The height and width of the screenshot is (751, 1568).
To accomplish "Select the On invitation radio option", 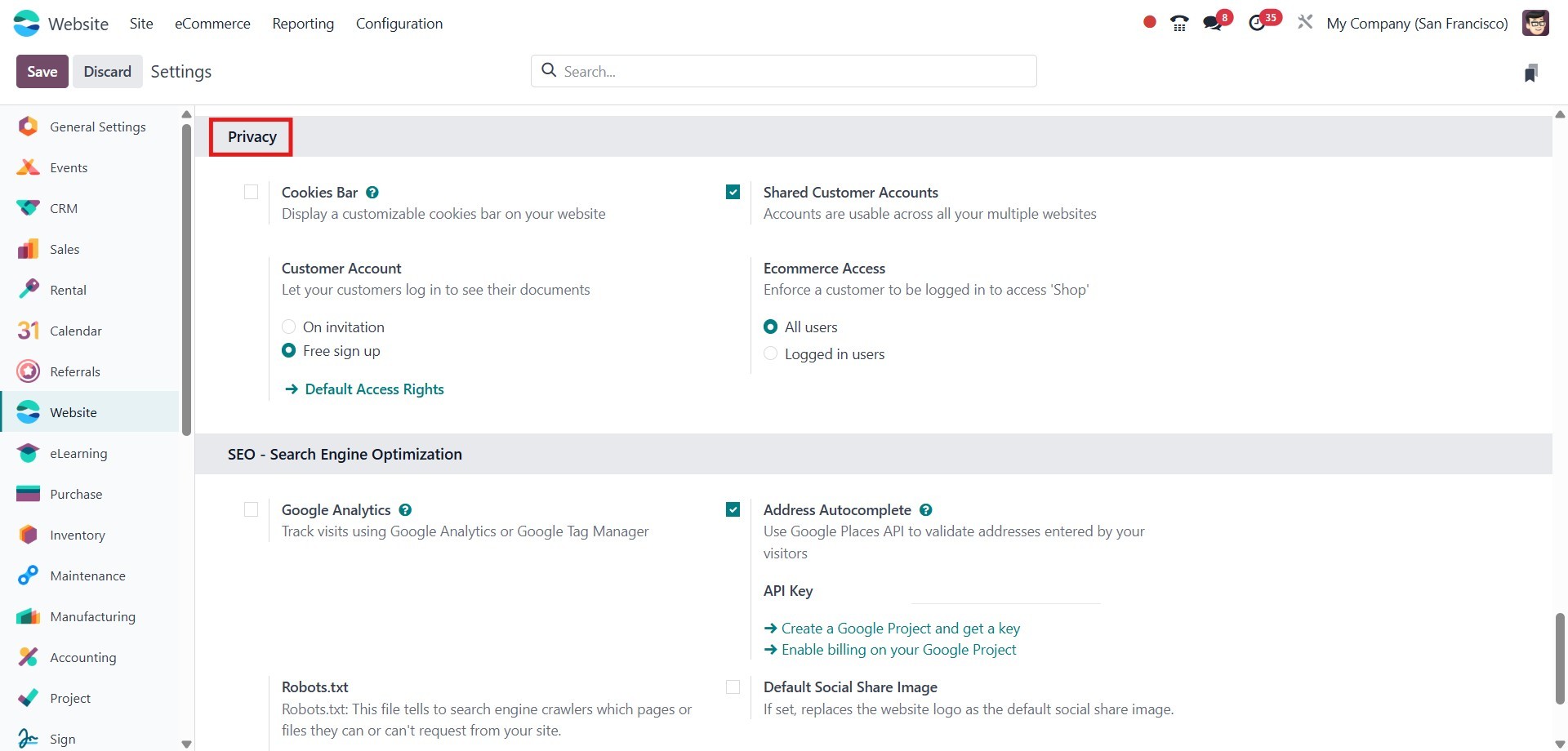I will pos(289,327).
